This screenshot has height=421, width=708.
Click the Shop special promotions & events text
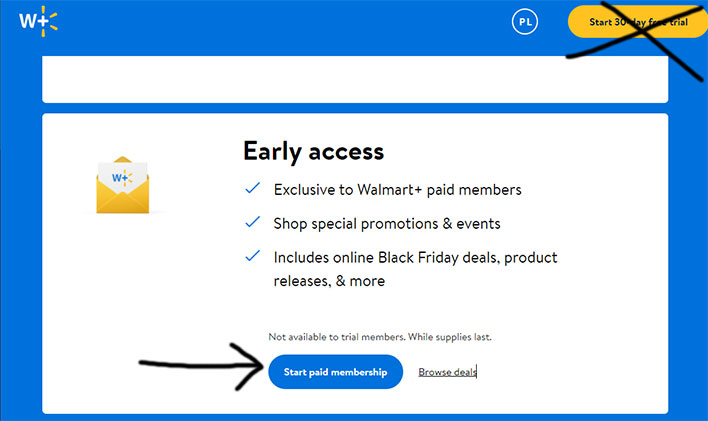tap(386, 224)
